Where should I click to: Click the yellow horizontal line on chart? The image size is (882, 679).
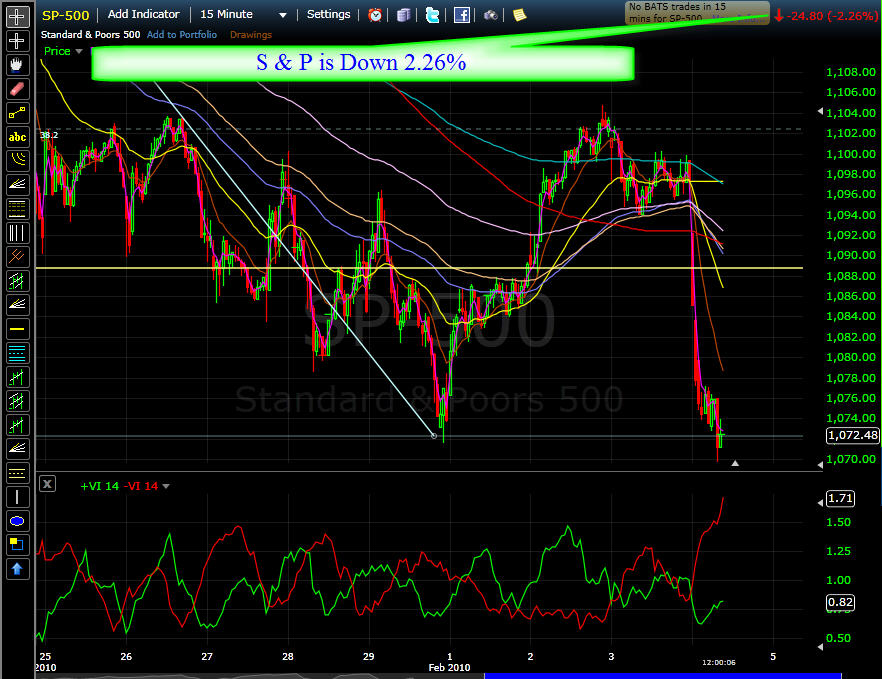[419, 268]
